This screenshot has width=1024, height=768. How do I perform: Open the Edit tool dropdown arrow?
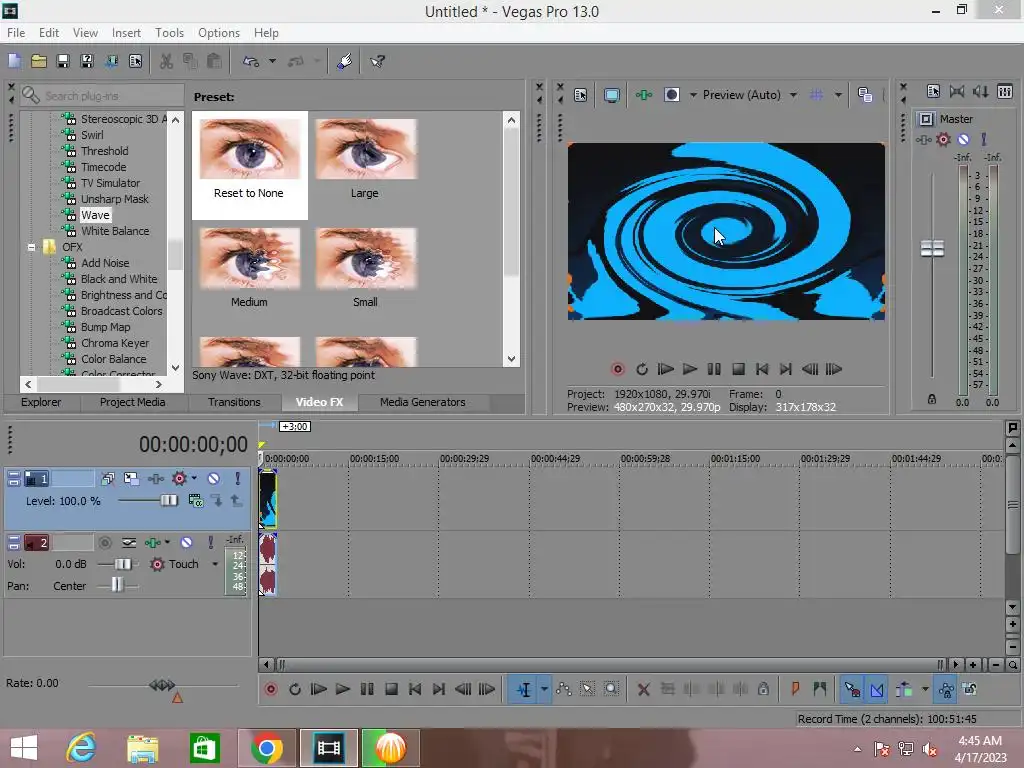click(x=544, y=689)
